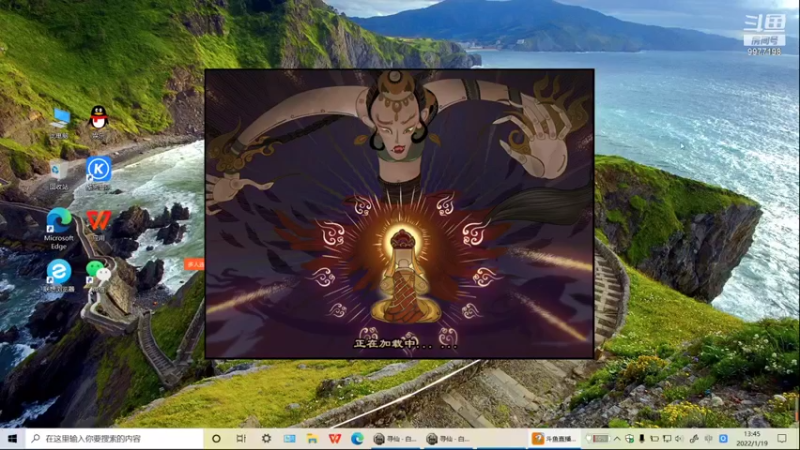Open the WPS icon pinned on the taskbar
Viewport: 800px width, 450px height.
click(335, 438)
